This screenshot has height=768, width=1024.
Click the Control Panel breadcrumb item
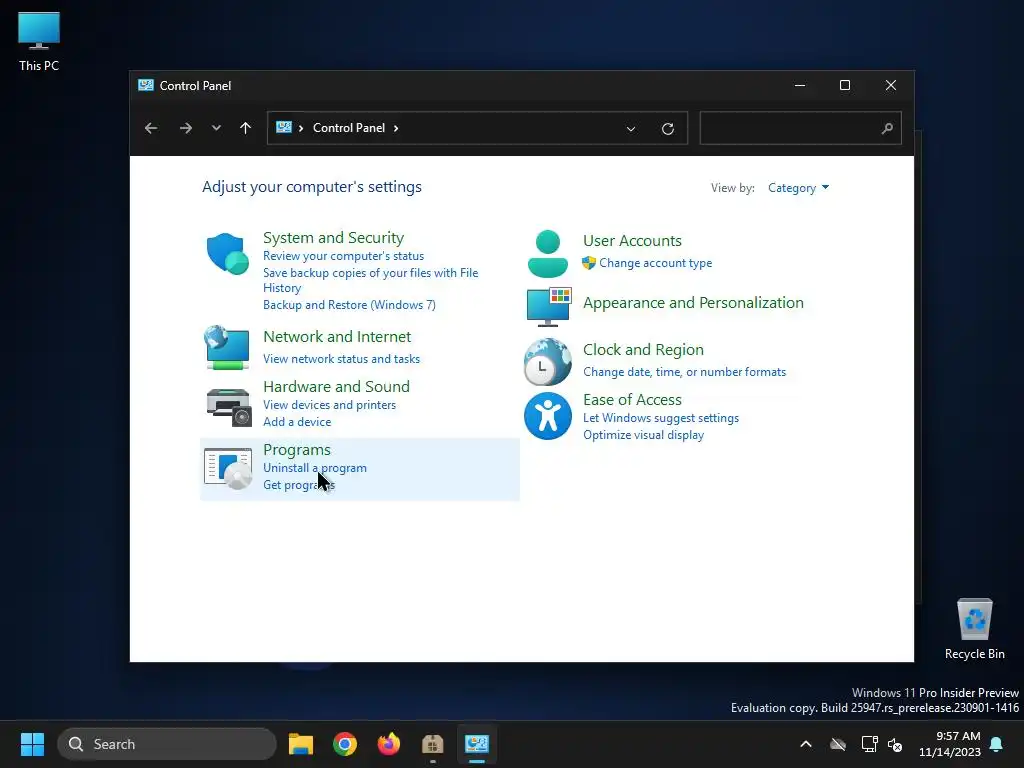click(x=349, y=128)
